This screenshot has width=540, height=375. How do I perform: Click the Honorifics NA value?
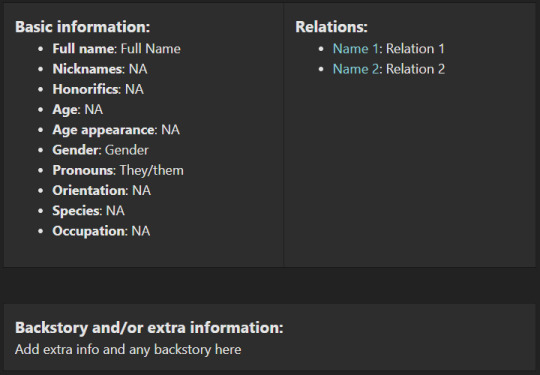[x=134, y=89]
